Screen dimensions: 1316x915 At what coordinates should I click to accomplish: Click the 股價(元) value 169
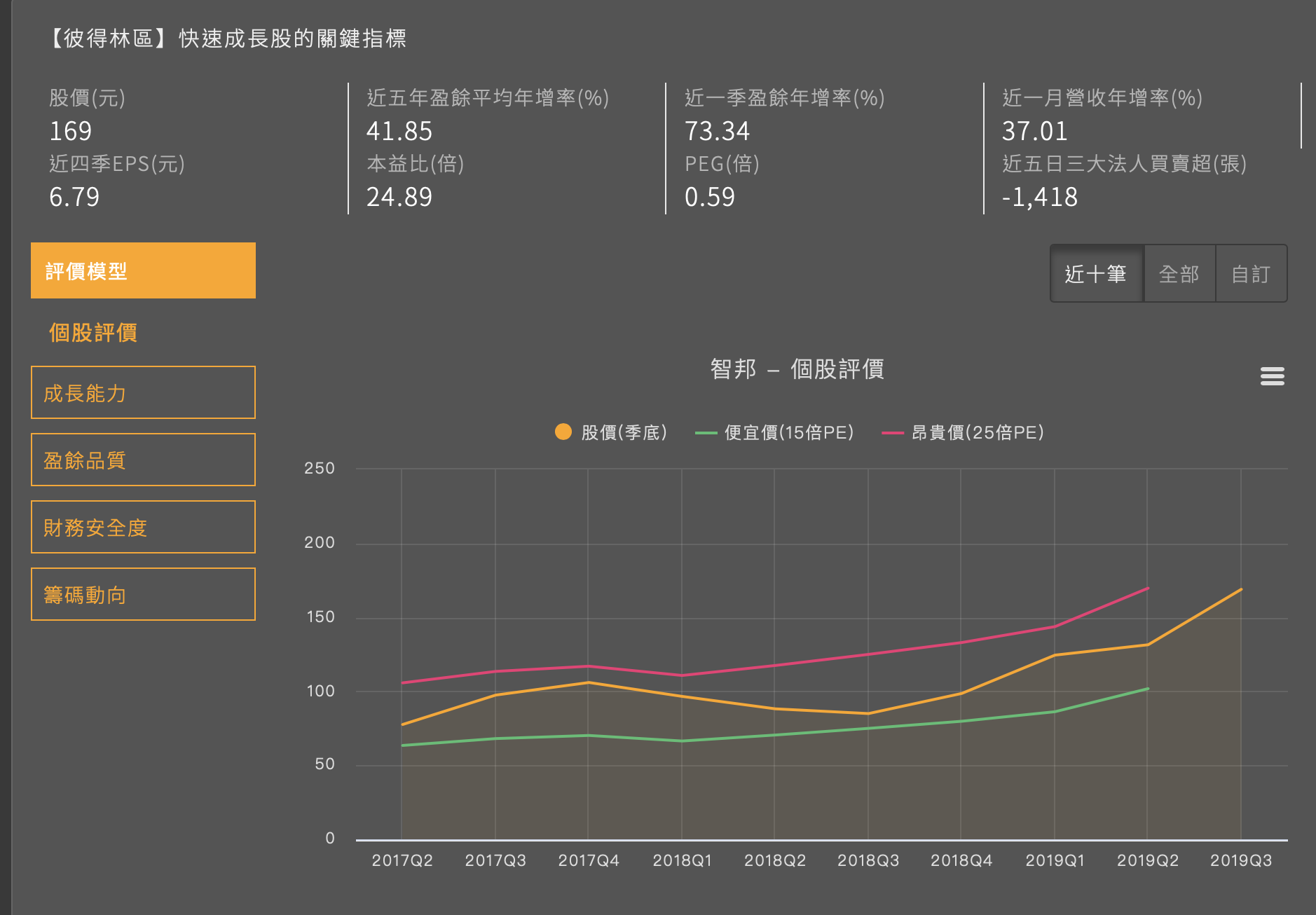71,131
